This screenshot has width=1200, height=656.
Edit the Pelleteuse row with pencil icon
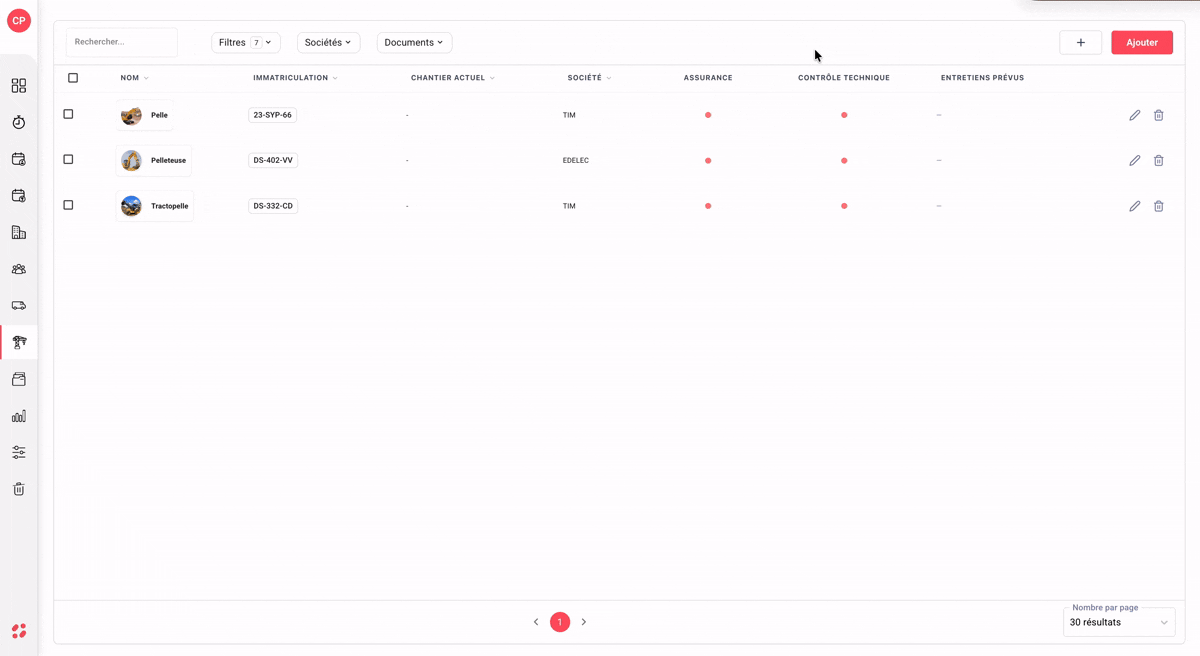point(1135,160)
